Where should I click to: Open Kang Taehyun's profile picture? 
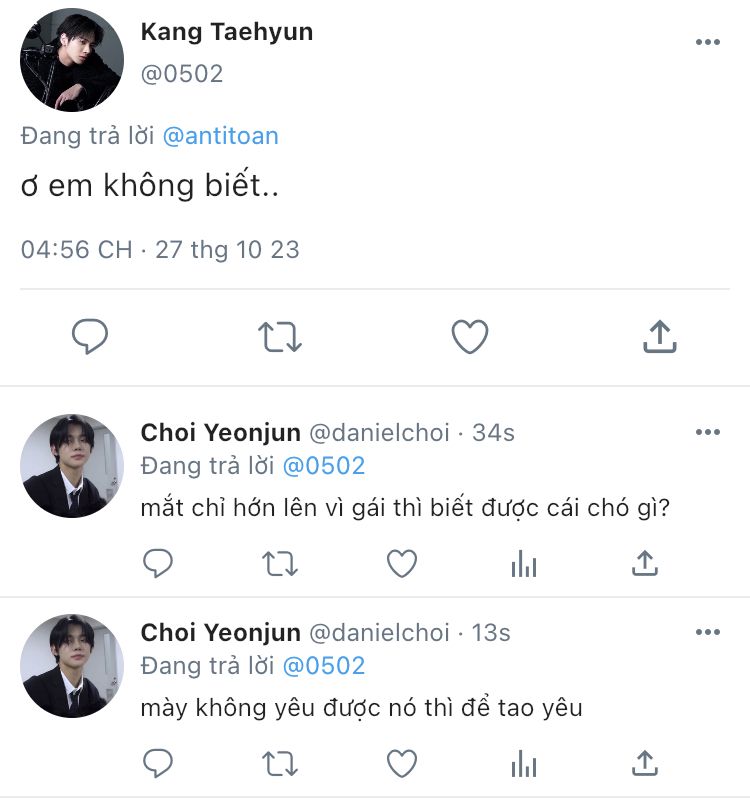pyautogui.click(x=72, y=60)
